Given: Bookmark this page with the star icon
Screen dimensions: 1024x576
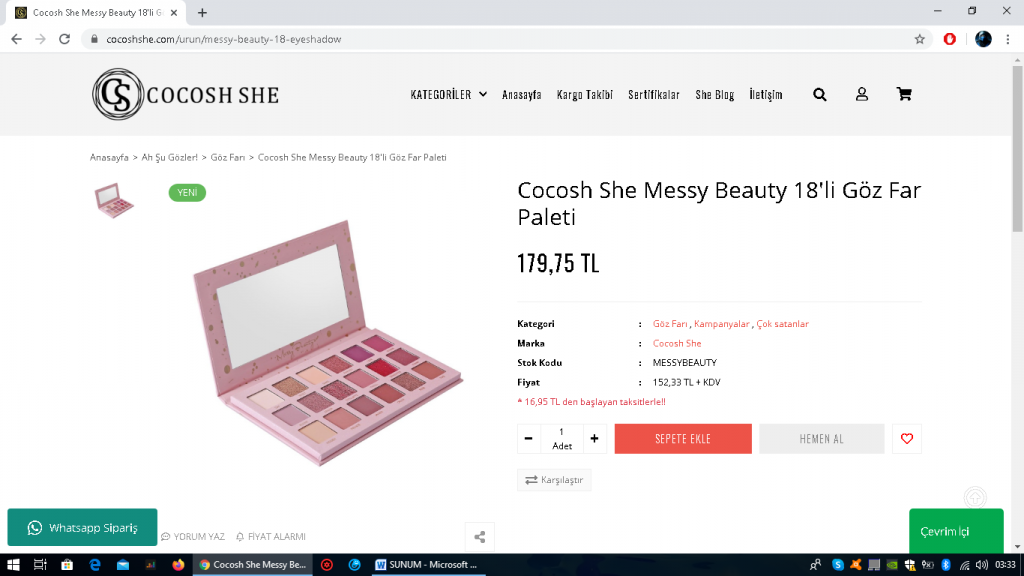Looking at the screenshot, I should tap(919, 39).
